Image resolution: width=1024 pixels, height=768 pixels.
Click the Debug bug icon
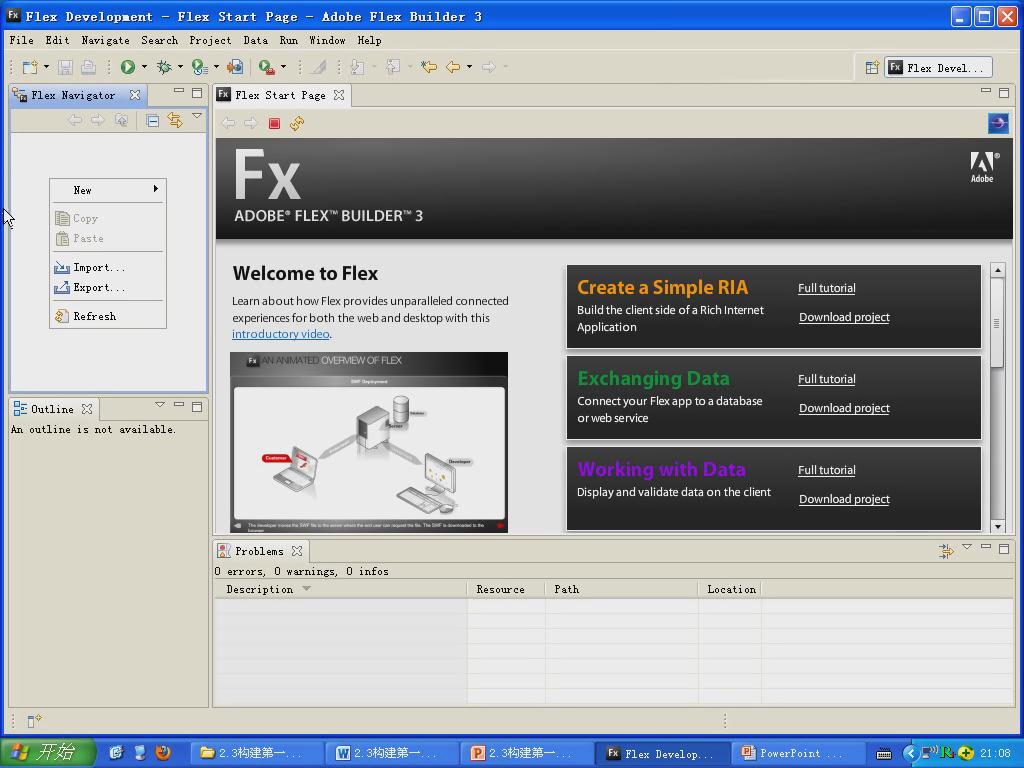[x=164, y=67]
